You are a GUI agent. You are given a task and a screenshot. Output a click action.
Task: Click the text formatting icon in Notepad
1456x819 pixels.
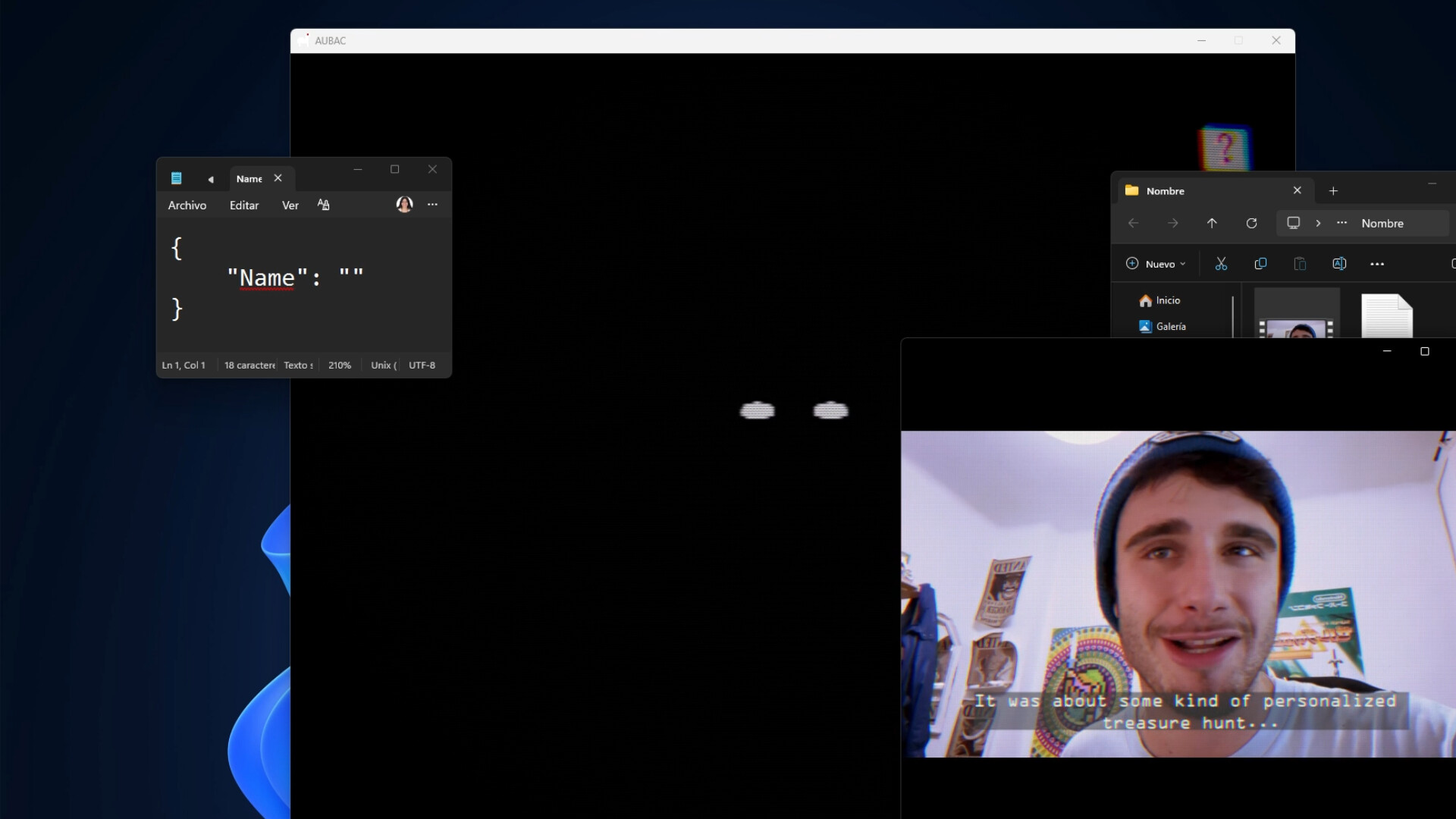coord(324,205)
